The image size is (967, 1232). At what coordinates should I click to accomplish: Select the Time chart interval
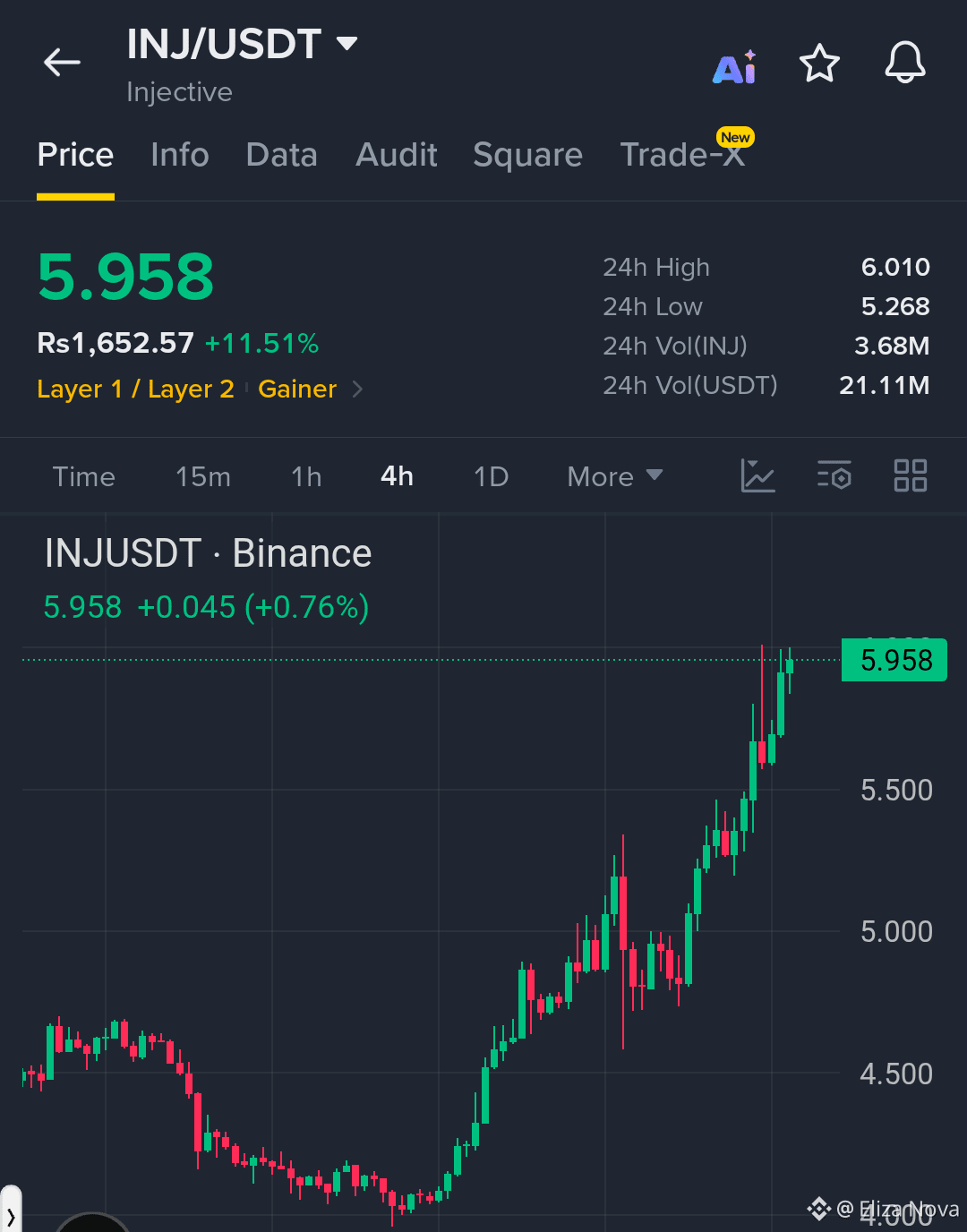coord(84,476)
